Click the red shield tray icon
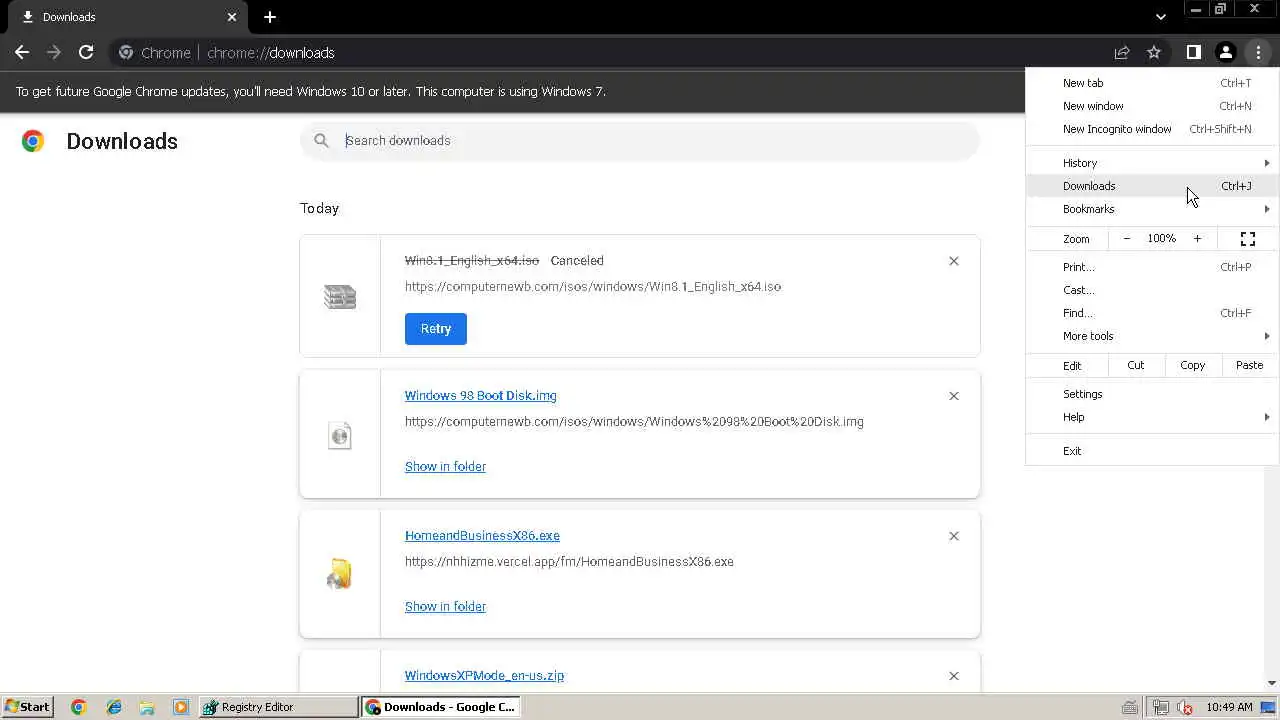 coord(1185,707)
